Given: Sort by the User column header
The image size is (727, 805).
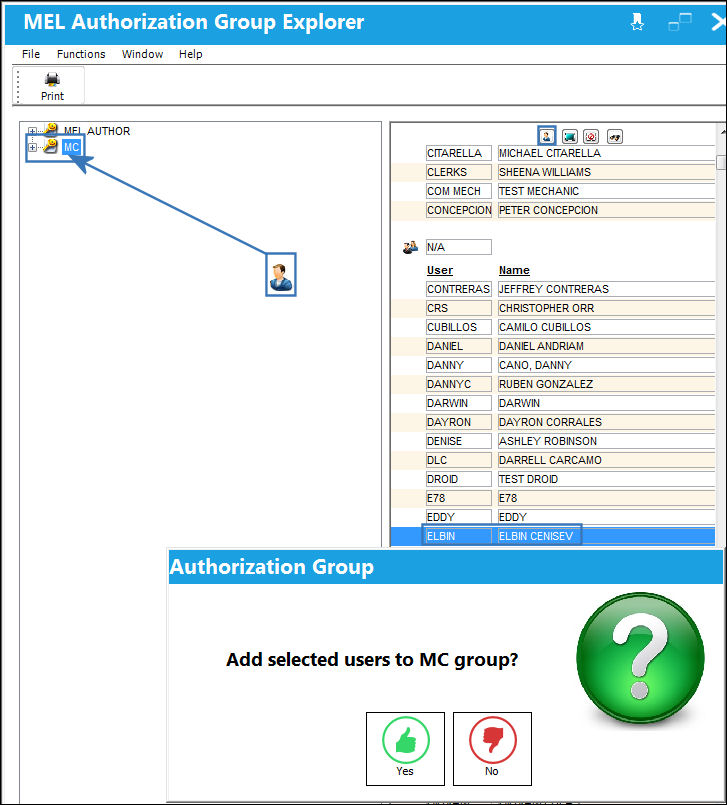Looking at the screenshot, I should coord(439,270).
